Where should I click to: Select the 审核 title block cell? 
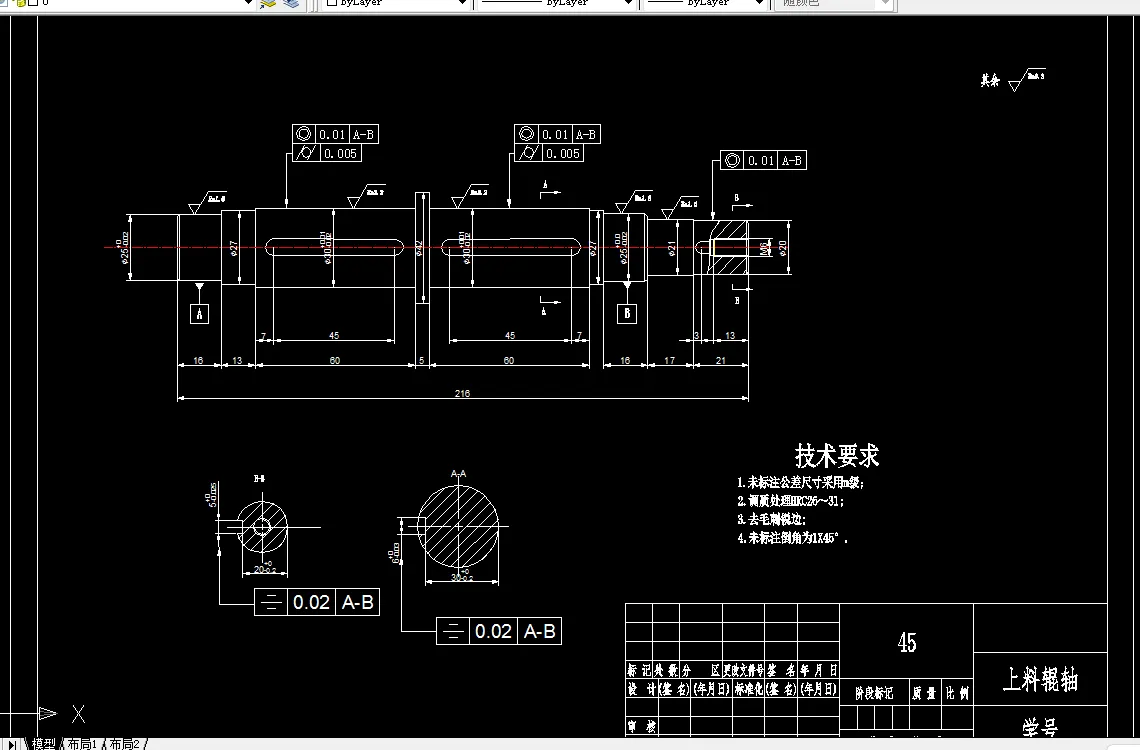tap(642, 725)
